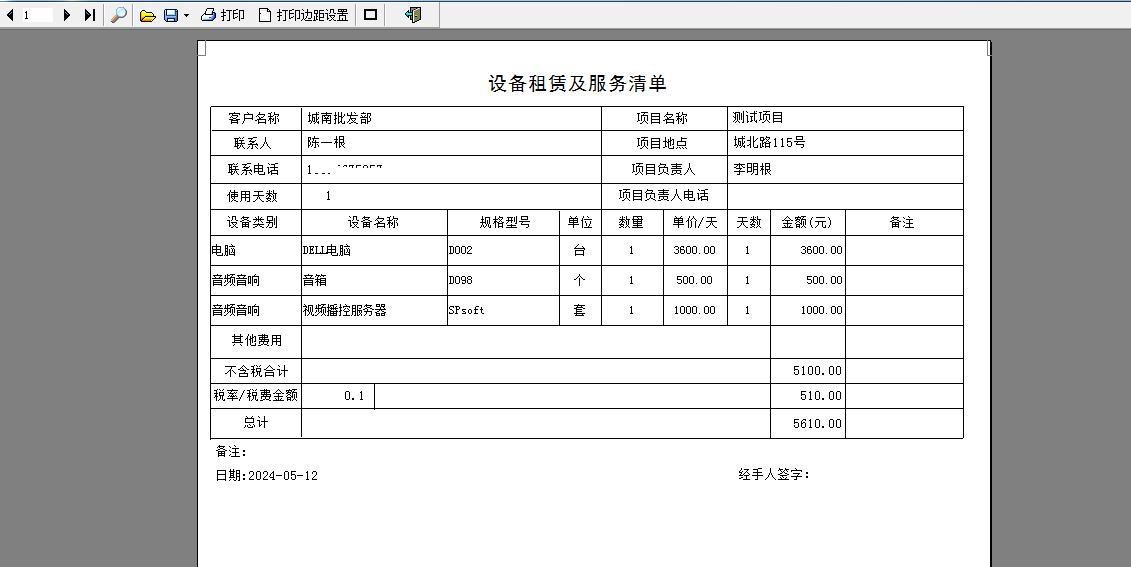Click customer name 城南批发部

tap(339, 118)
